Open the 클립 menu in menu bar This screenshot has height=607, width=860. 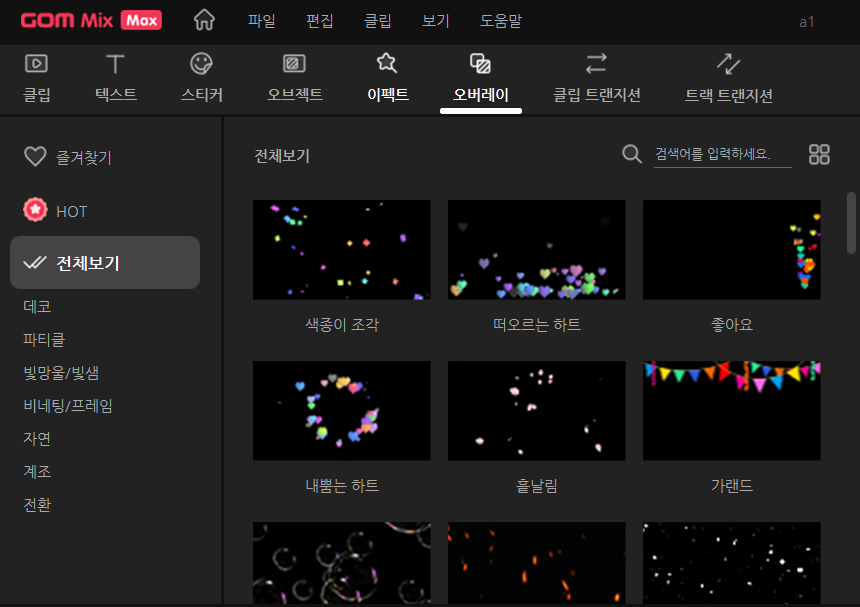378,21
